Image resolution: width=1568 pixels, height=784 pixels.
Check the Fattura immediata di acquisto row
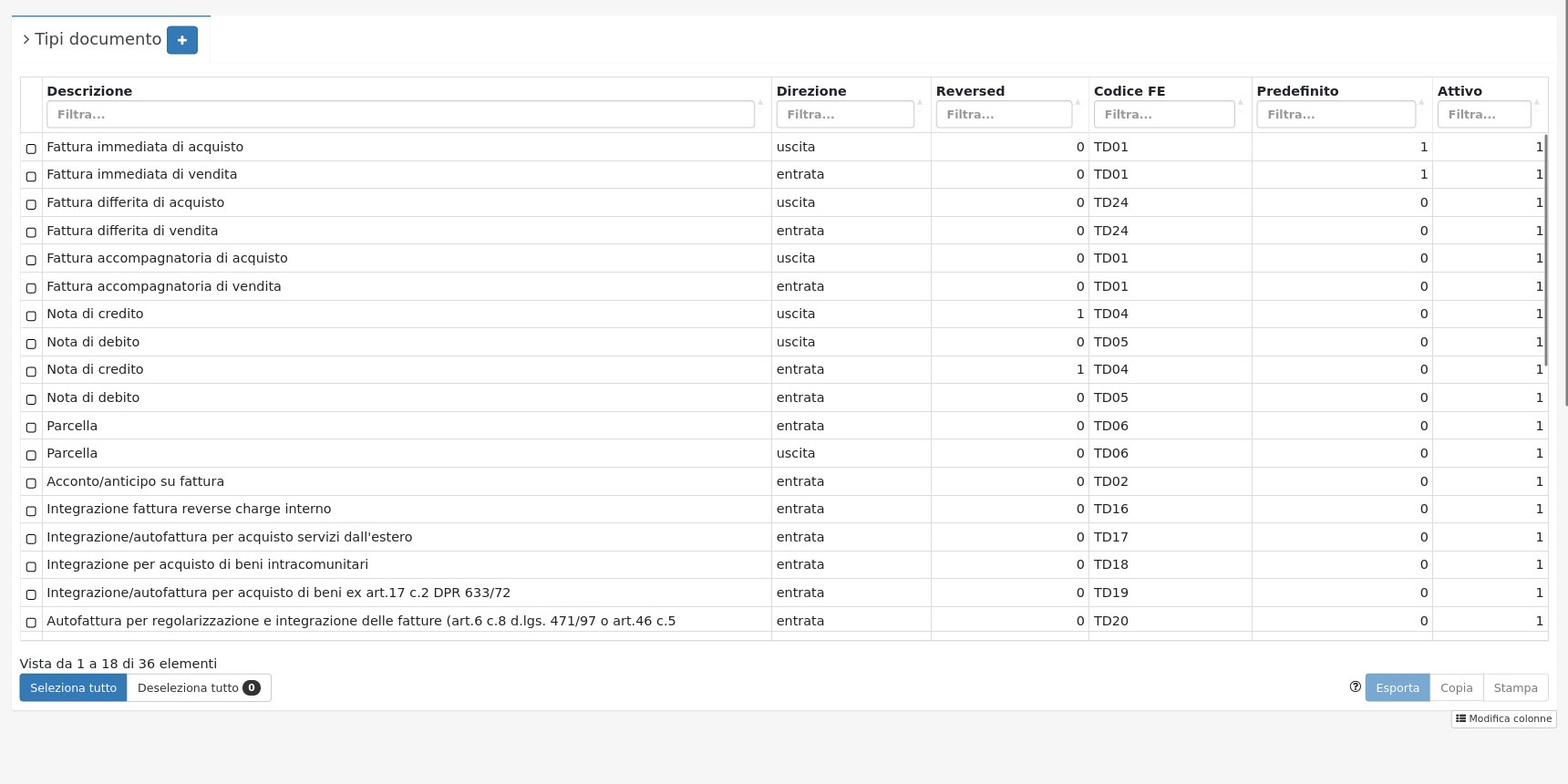tap(31, 148)
